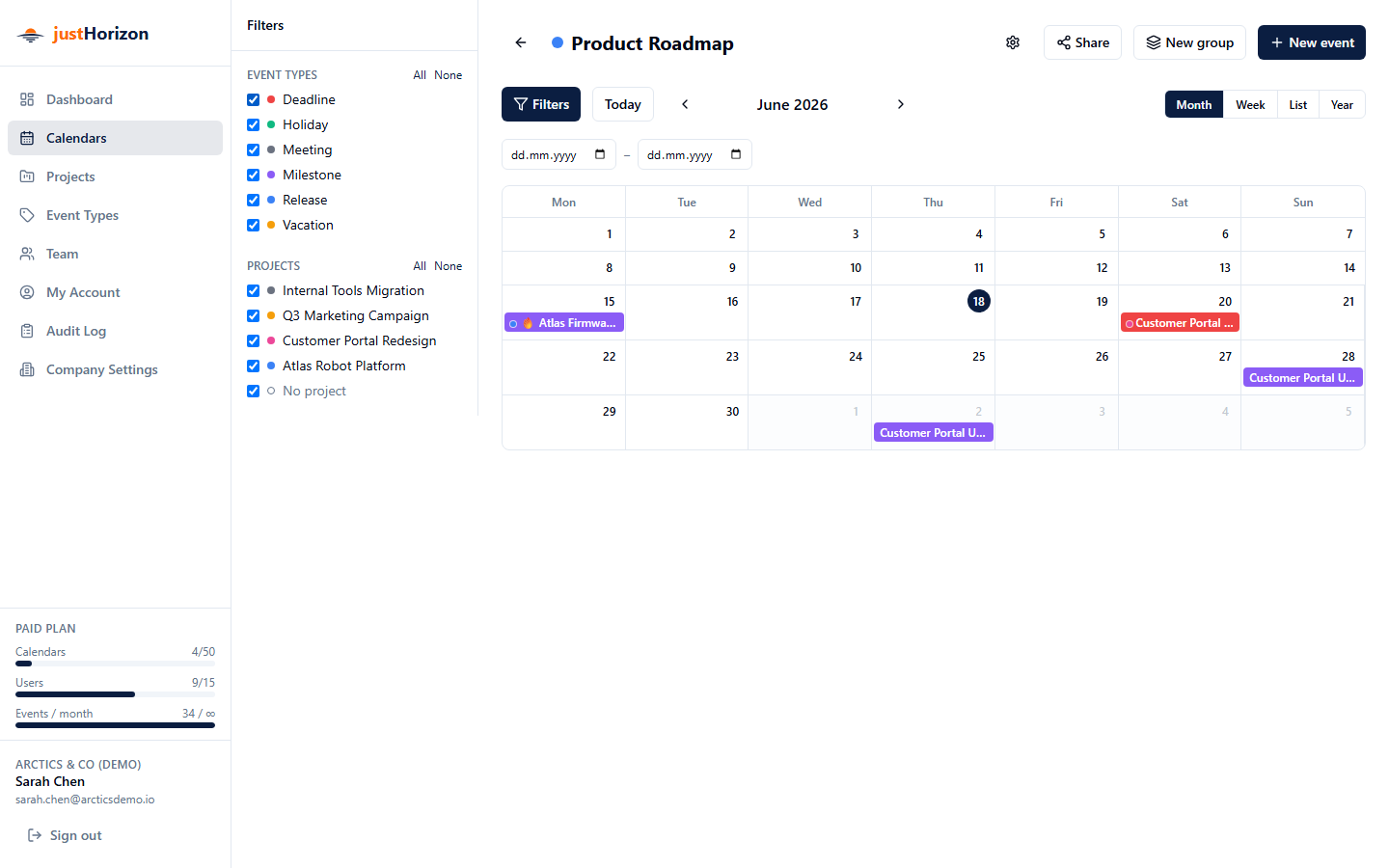The image size is (1389, 868).
Task: Click the Users usage progress bar
Action: click(x=115, y=694)
